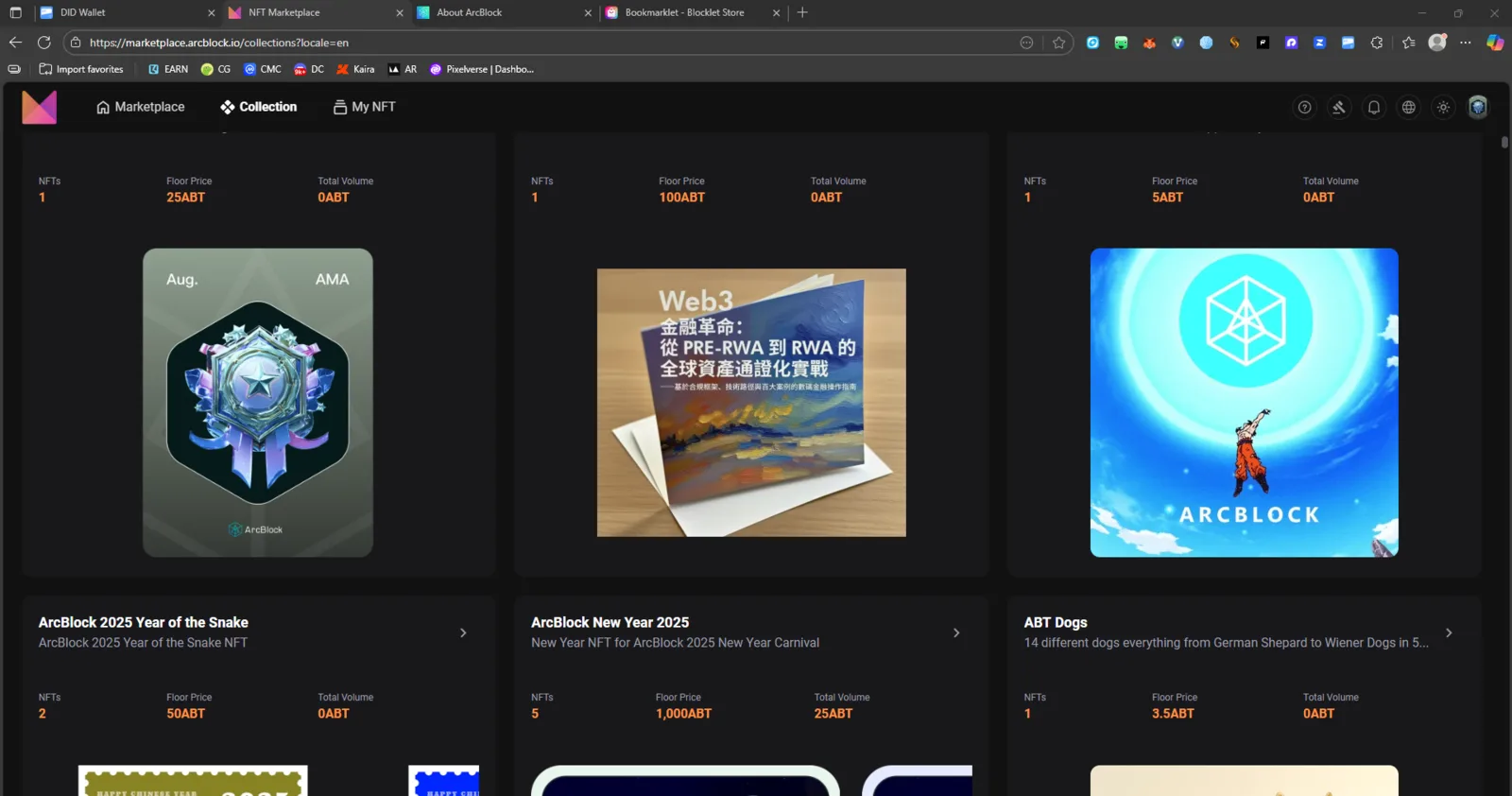
Task: Click the Import favorites bookmark
Action: click(x=81, y=69)
